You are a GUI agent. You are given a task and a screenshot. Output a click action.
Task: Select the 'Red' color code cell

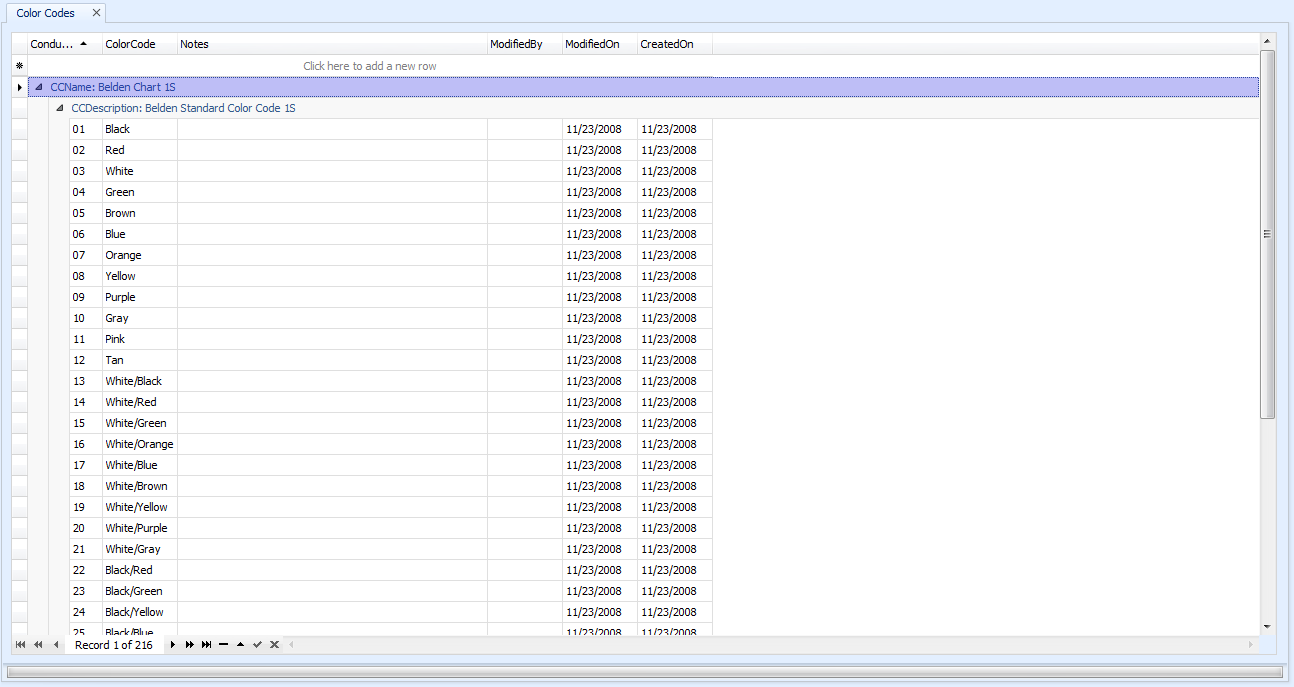point(139,150)
